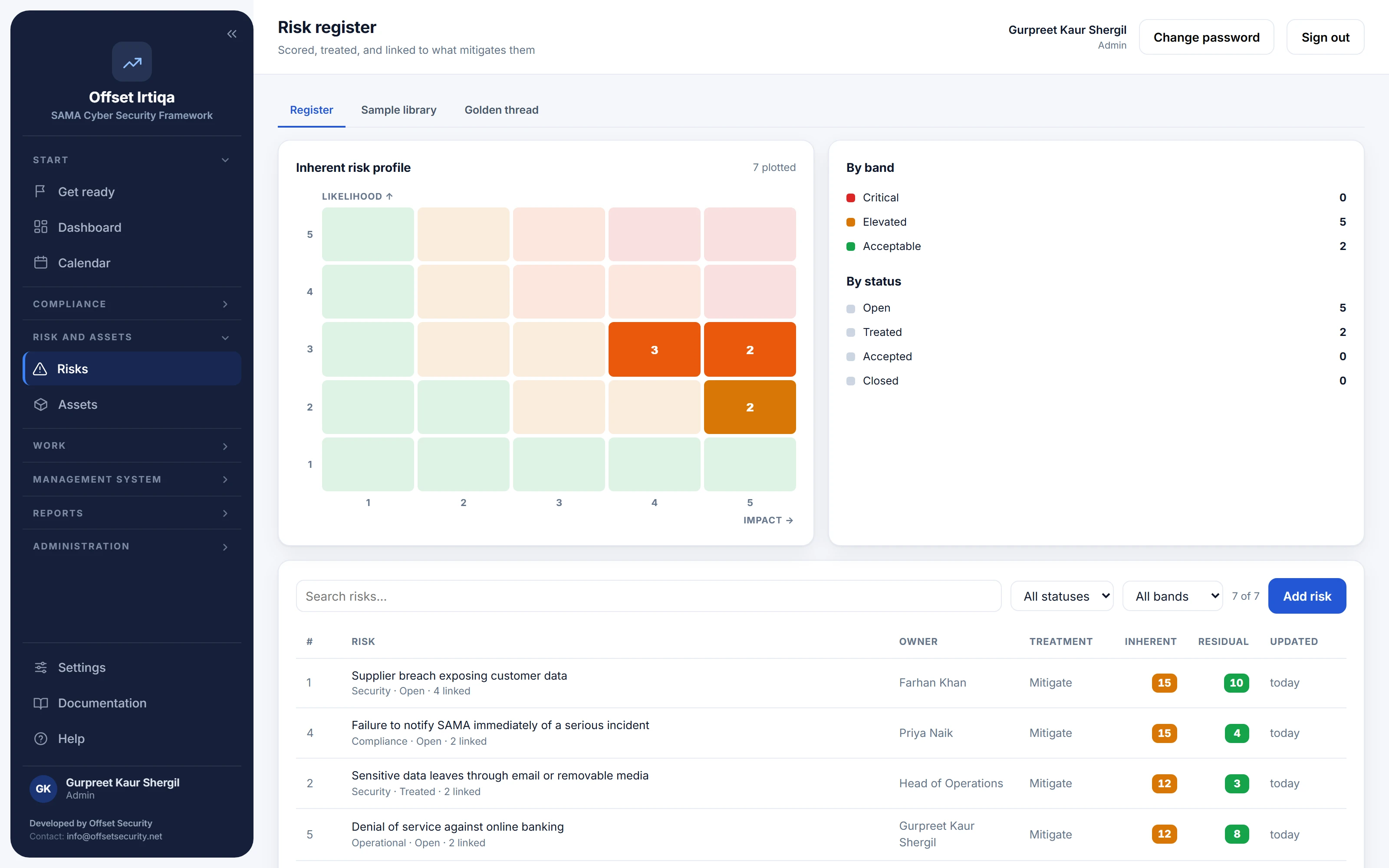The image size is (1389, 868).
Task: Click the Offset Irtiqa trend logo icon
Action: tap(132, 62)
